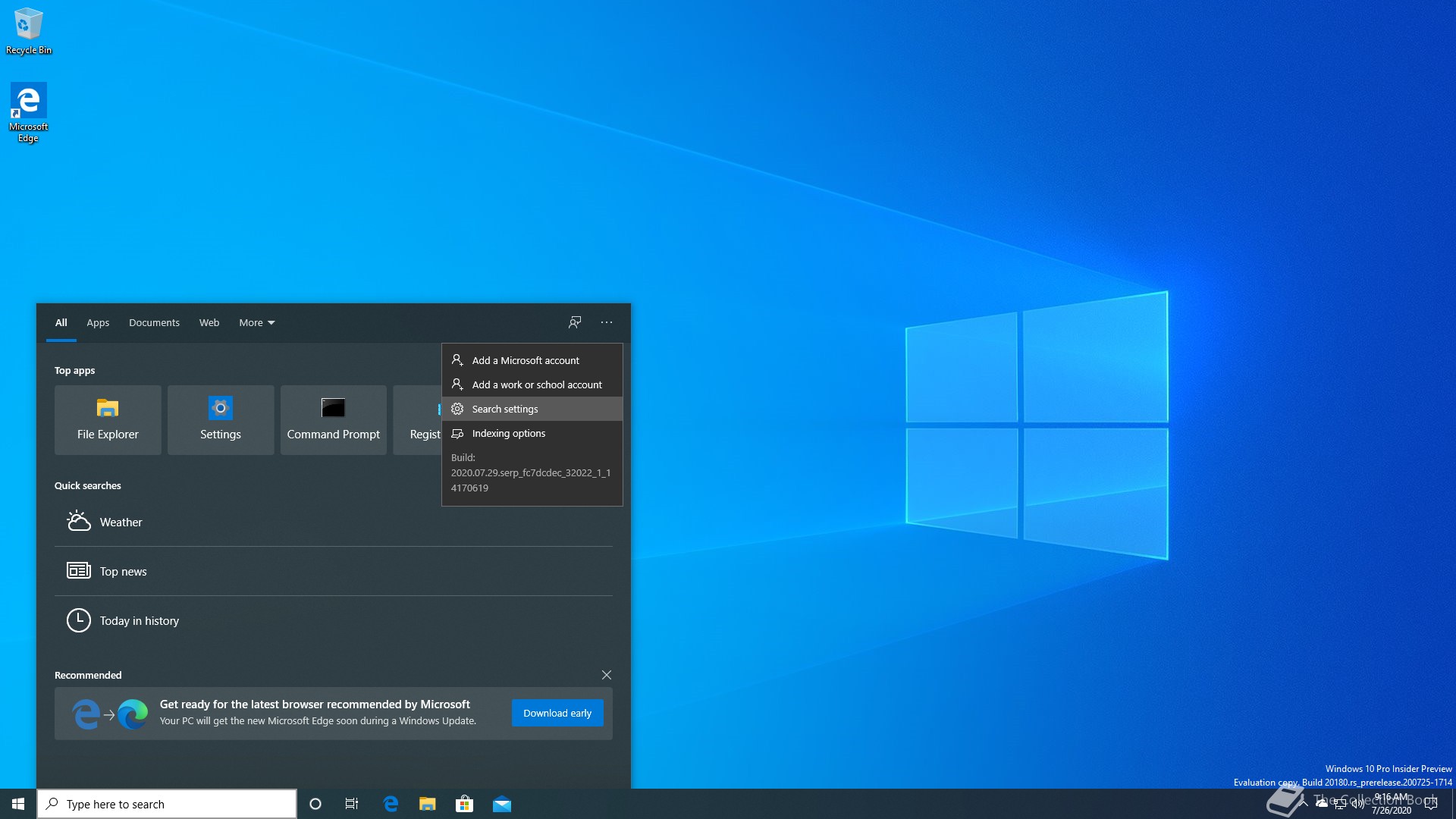
Task: Click the Top apps heading
Action: point(74,370)
